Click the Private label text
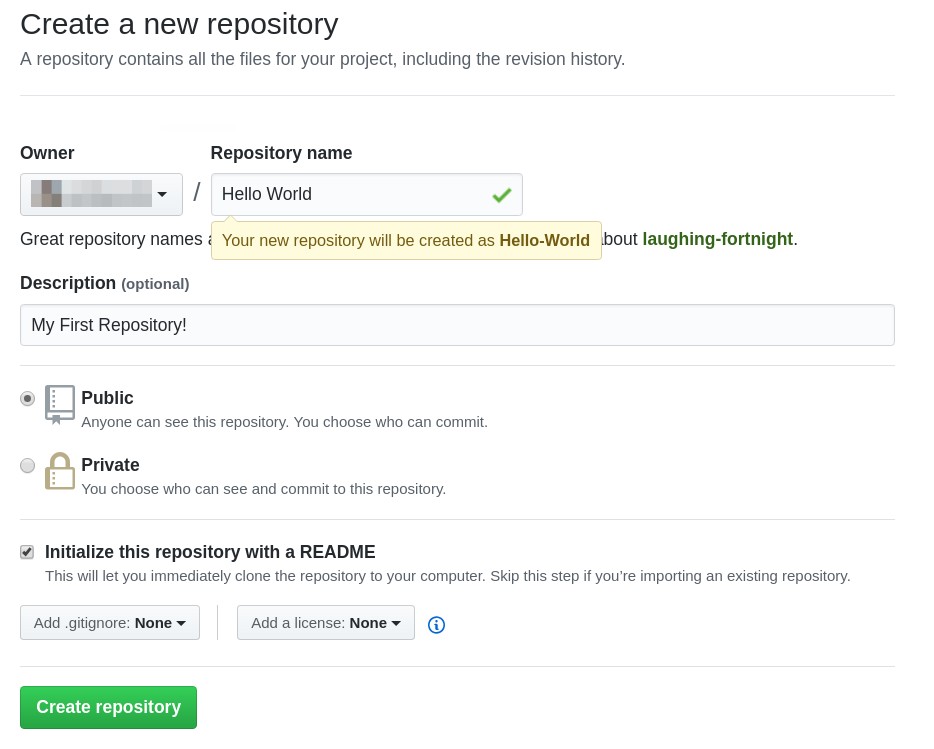Image resolution: width=934 pixels, height=749 pixels. [x=110, y=465]
